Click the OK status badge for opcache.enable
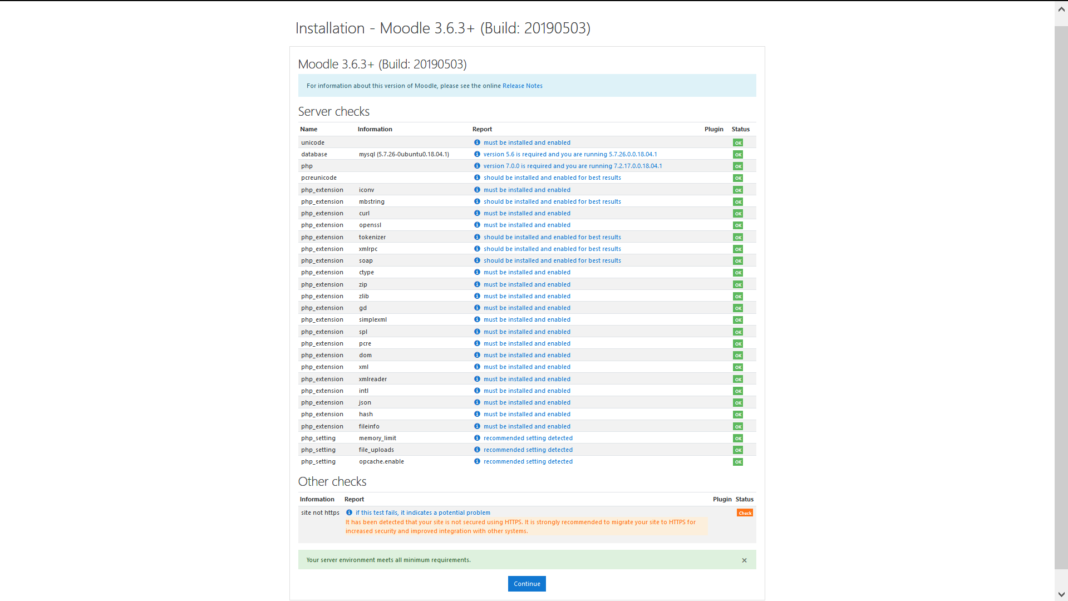The image size is (1068, 601). coord(738,461)
